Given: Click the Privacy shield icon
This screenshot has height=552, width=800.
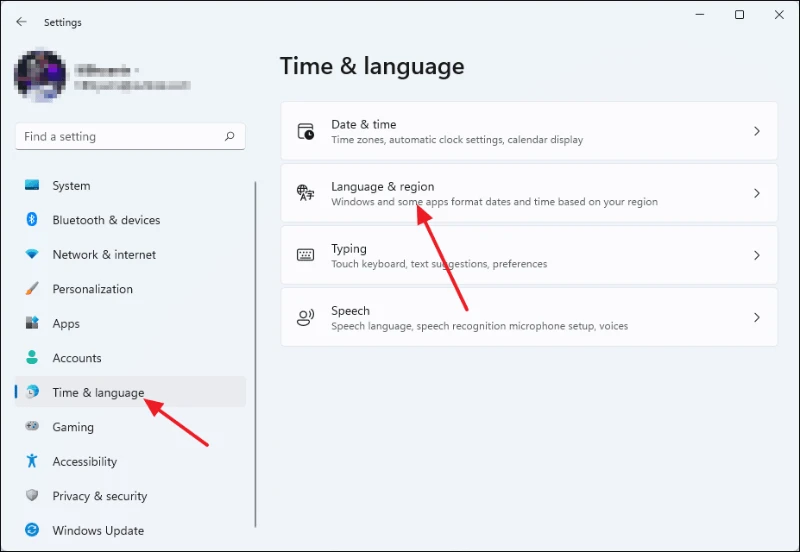Looking at the screenshot, I should tap(32, 495).
